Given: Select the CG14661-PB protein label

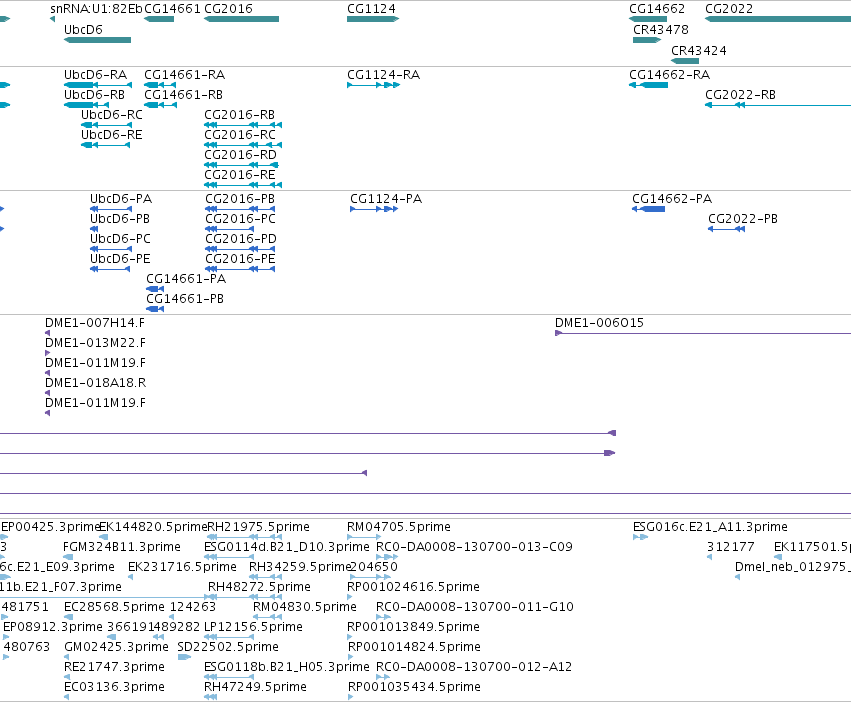Looking at the screenshot, I should [x=185, y=299].
